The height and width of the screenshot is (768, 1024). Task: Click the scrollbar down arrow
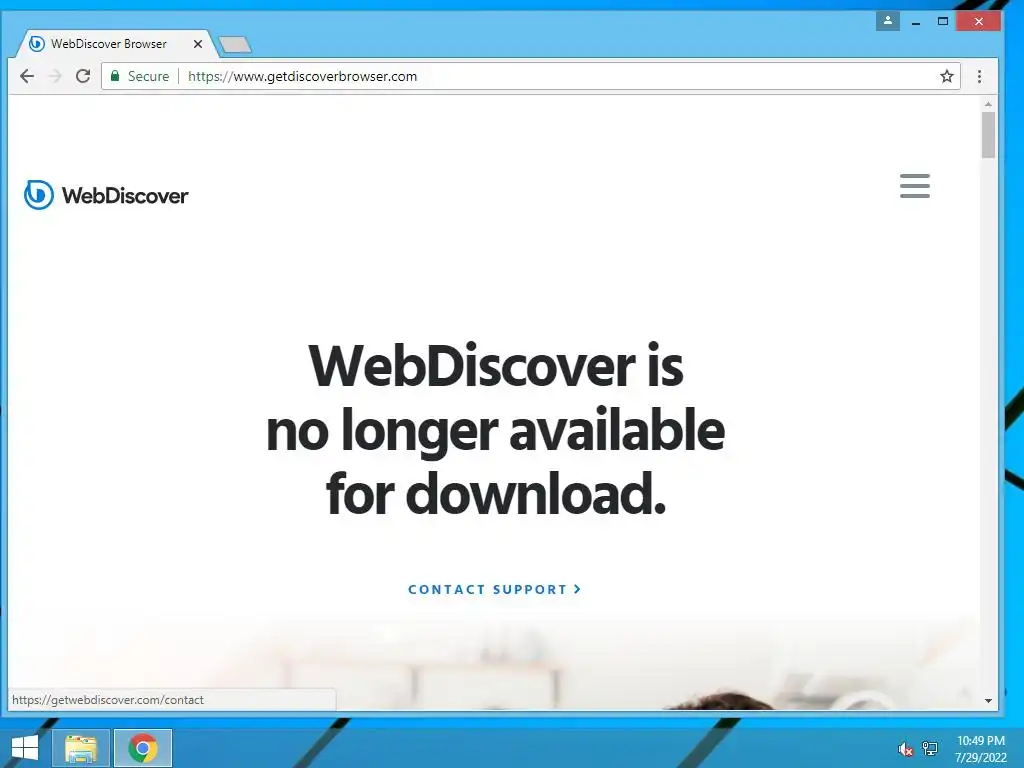tap(988, 701)
